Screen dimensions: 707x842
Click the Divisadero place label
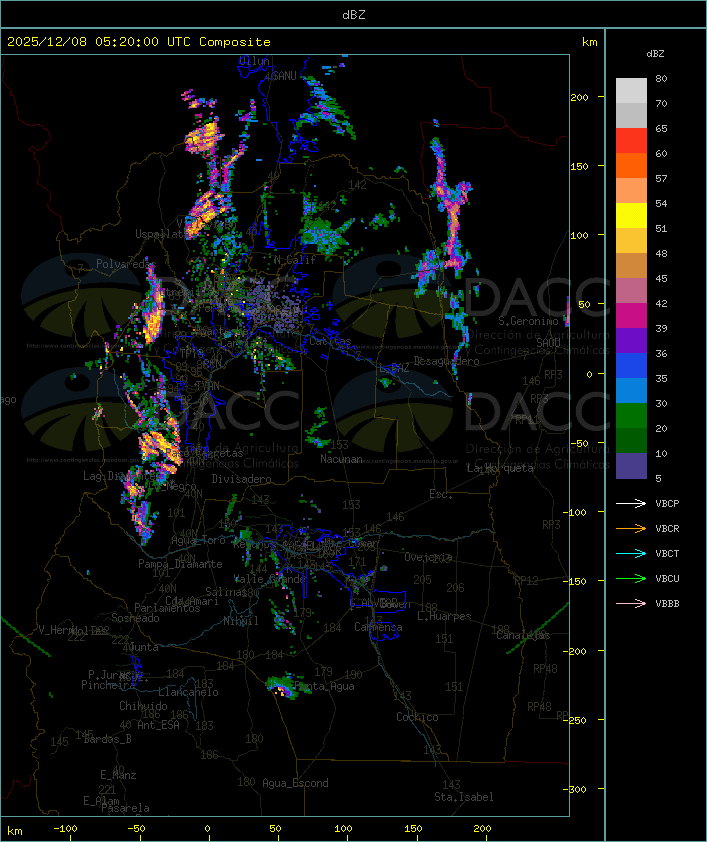point(241,478)
